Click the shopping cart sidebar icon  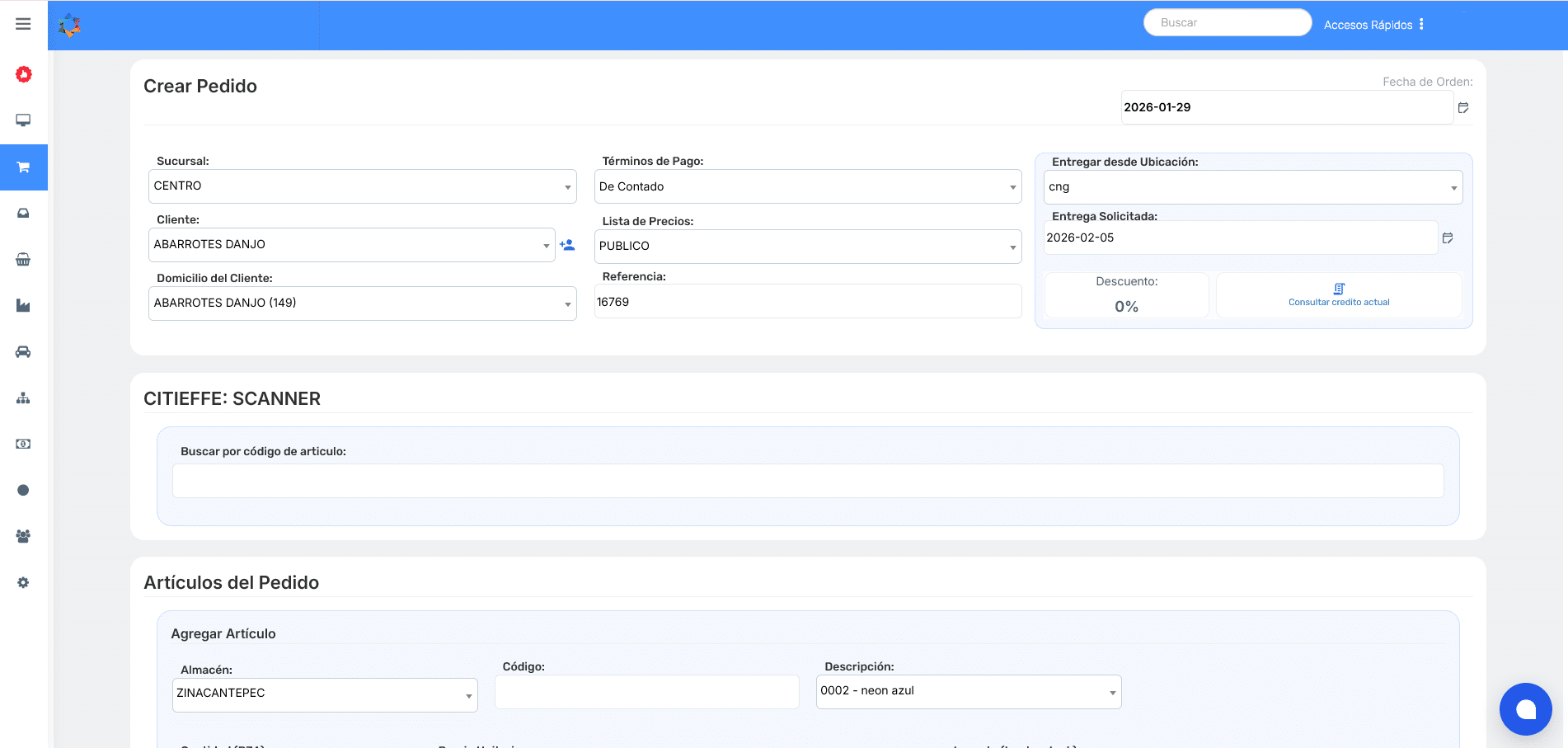23,167
